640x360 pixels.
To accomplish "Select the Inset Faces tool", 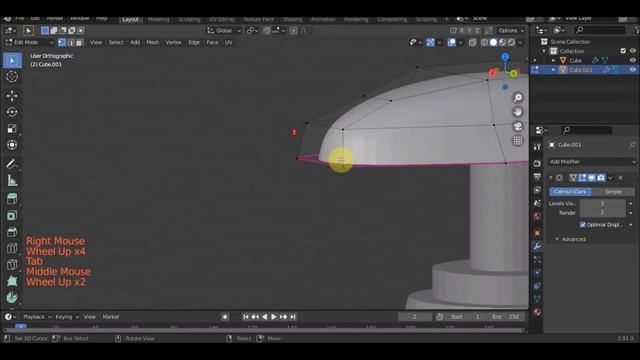I will (x=12, y=215).
